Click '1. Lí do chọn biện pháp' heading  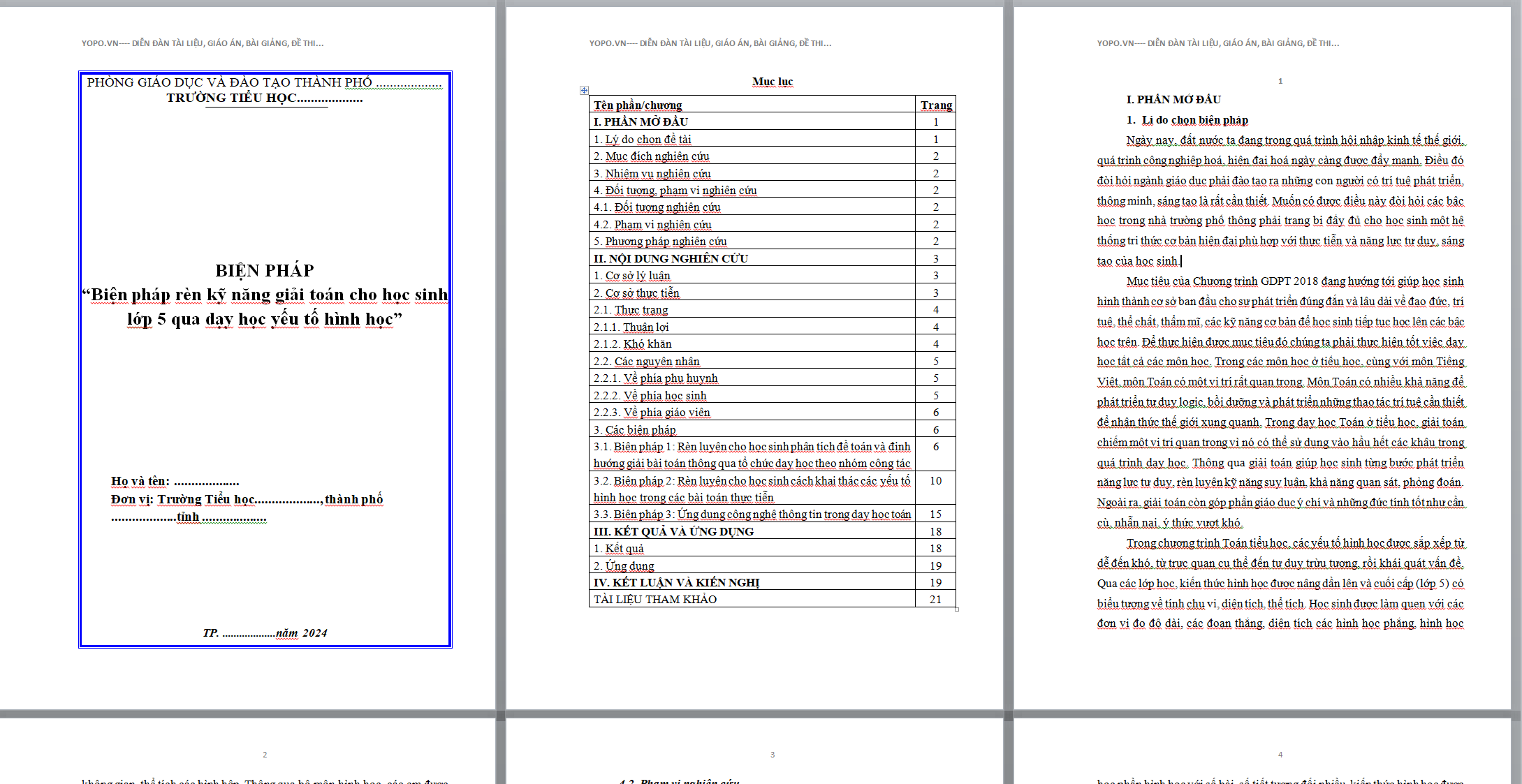1187,119
